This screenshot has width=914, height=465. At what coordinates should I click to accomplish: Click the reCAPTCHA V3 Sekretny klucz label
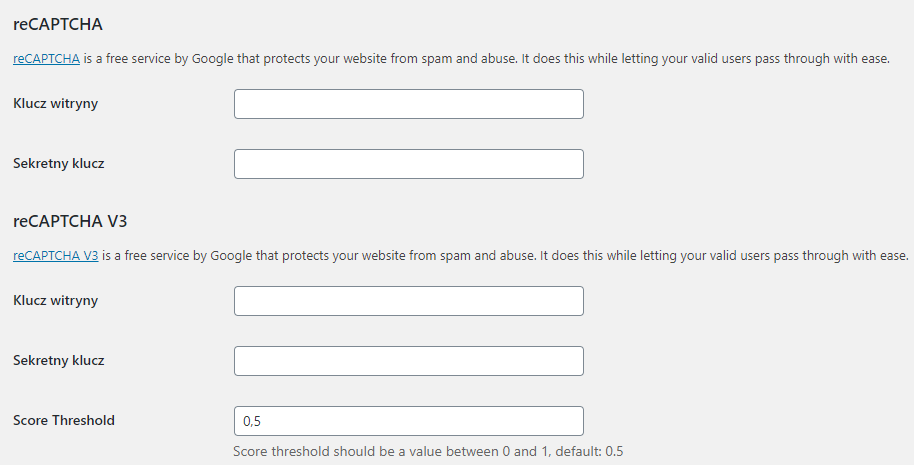pyautogui.click(x=59, y=360)
